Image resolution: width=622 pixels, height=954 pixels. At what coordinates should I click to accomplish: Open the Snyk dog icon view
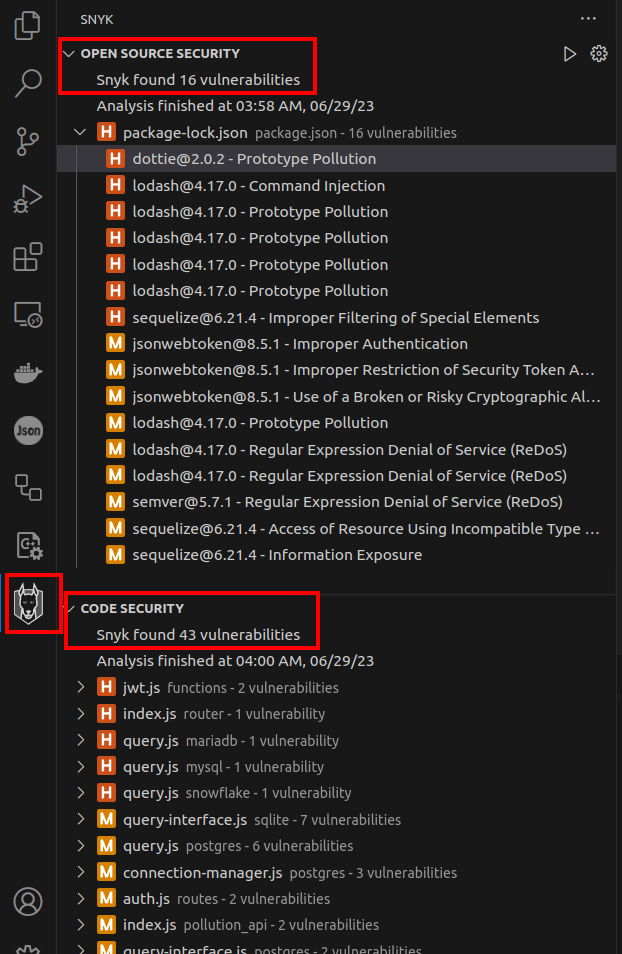29,603
